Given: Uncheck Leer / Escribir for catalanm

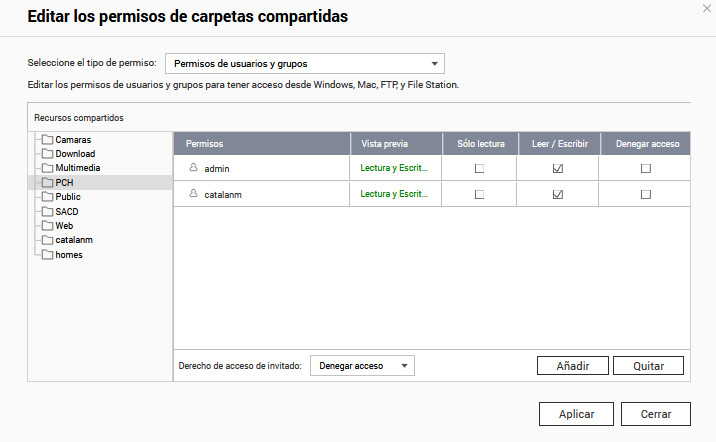Looking at the screenshot, I should pos(558,194).
